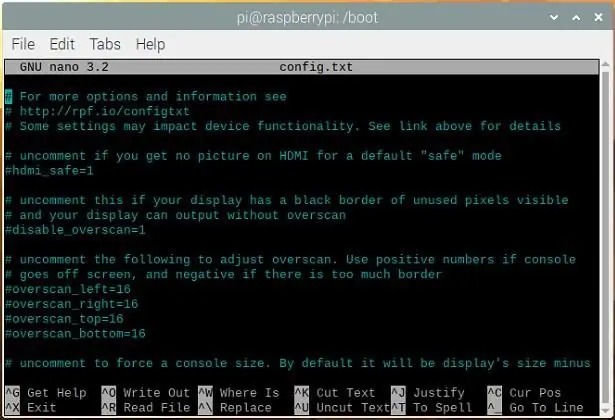Click the ^K Cut Text shortcut
615x420 pixels.
point(335,393)
